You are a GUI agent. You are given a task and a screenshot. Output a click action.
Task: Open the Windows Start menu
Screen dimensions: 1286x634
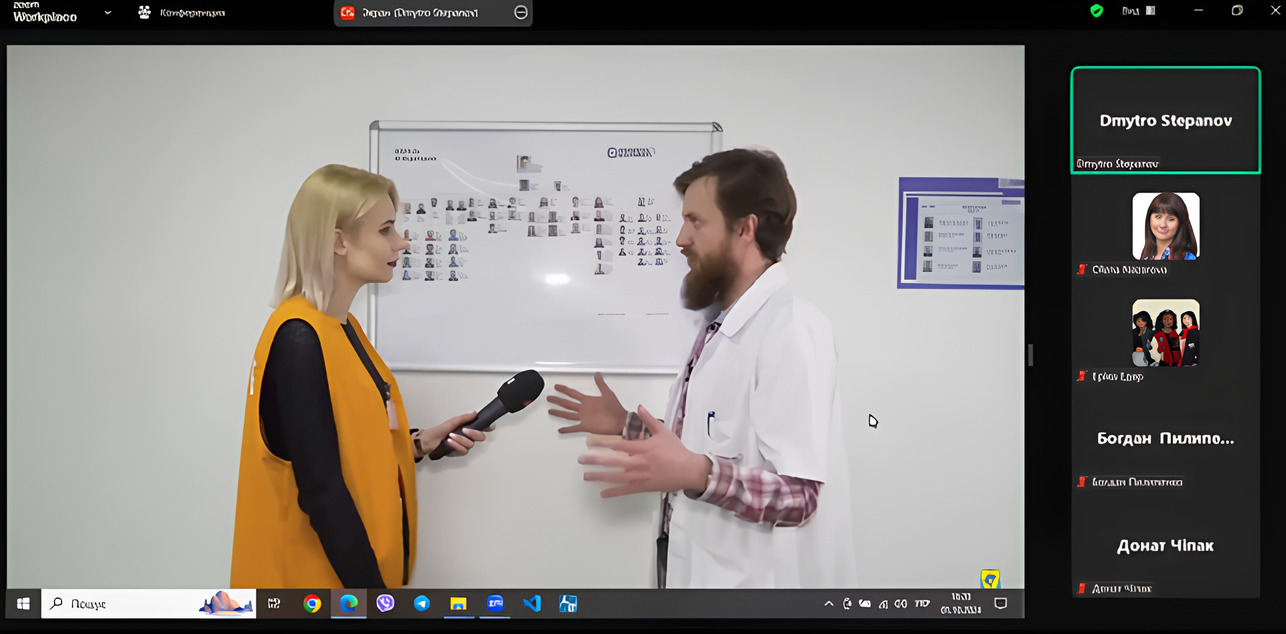[x=23, y=604]
